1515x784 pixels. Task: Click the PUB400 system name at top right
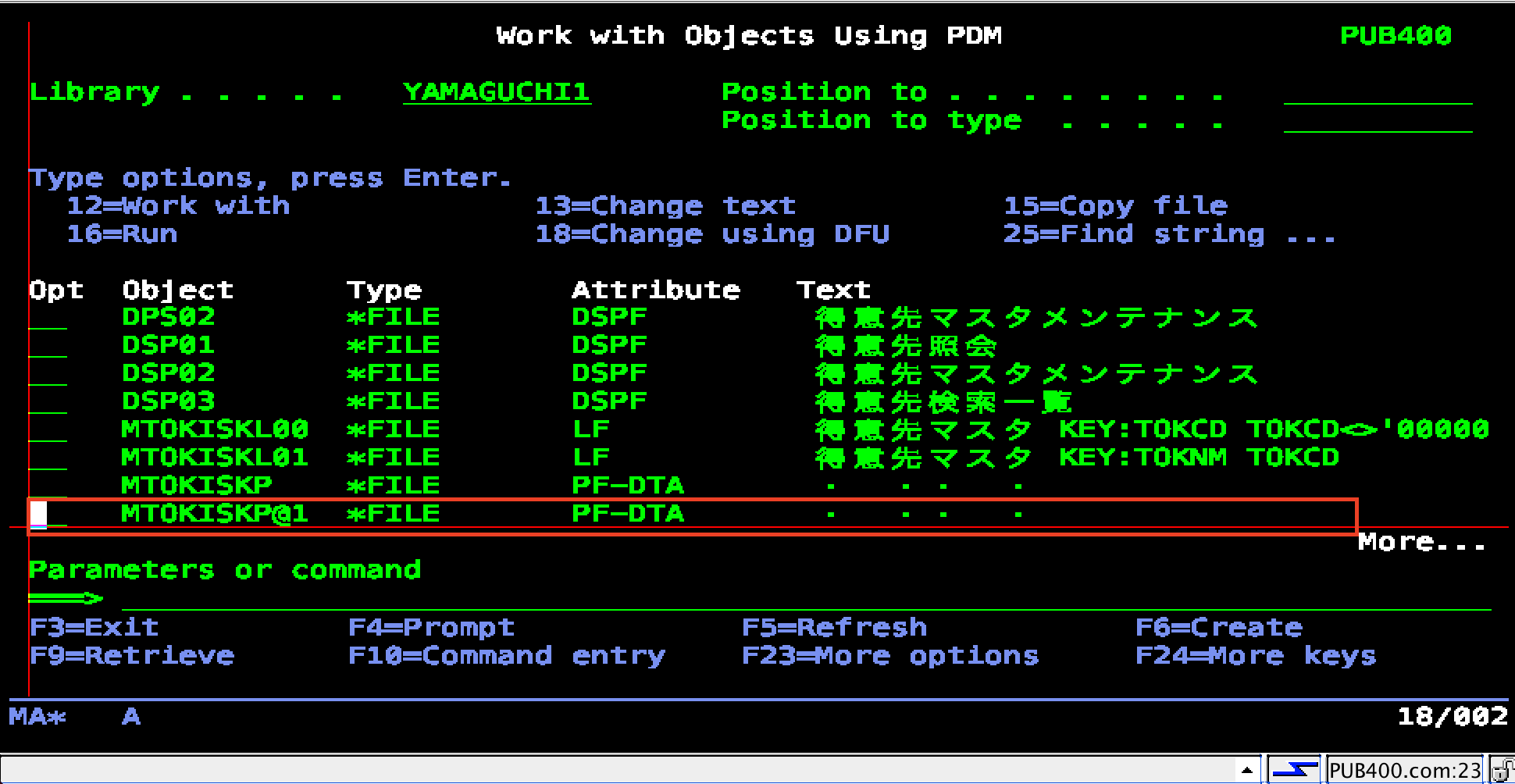pos(1396,36)
